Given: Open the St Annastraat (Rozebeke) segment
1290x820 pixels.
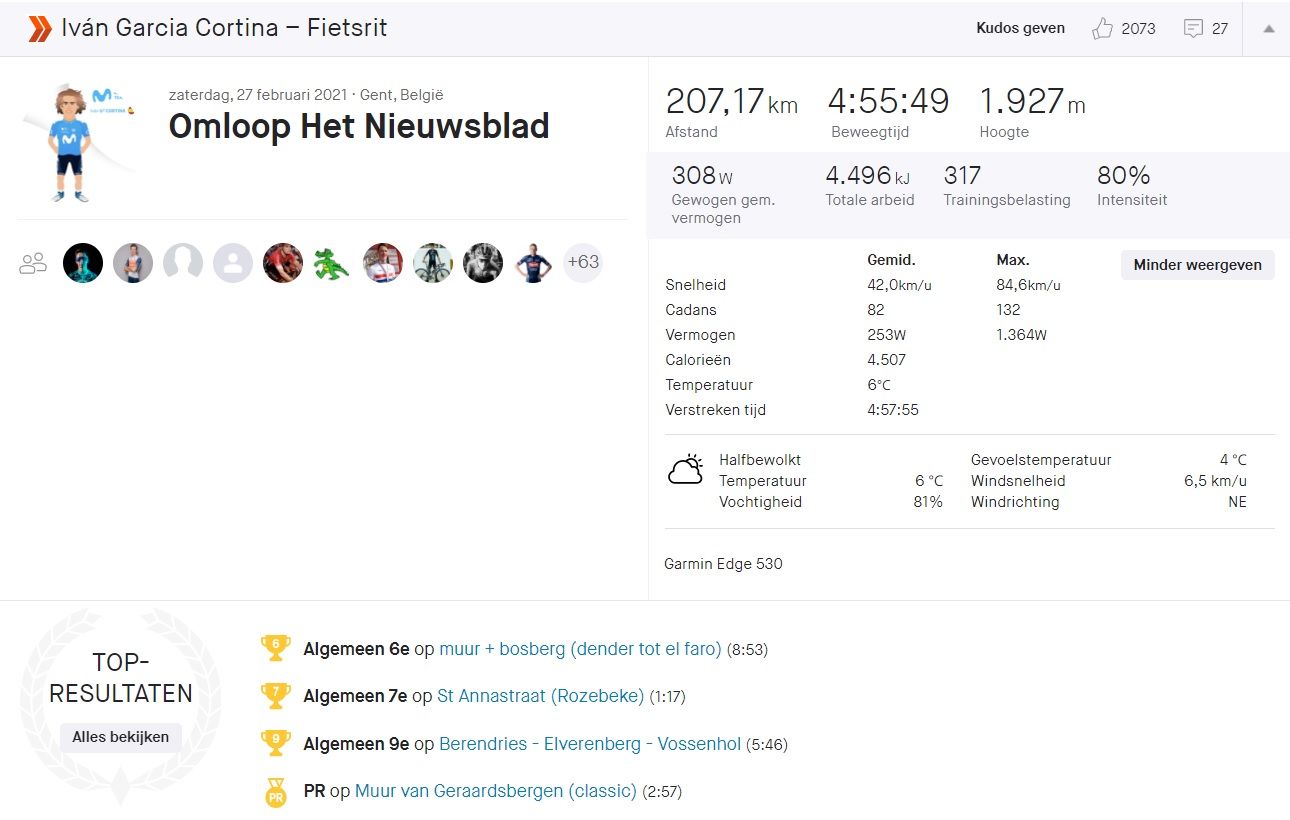Looking at the screenshot, I should (x=540, y=696).
